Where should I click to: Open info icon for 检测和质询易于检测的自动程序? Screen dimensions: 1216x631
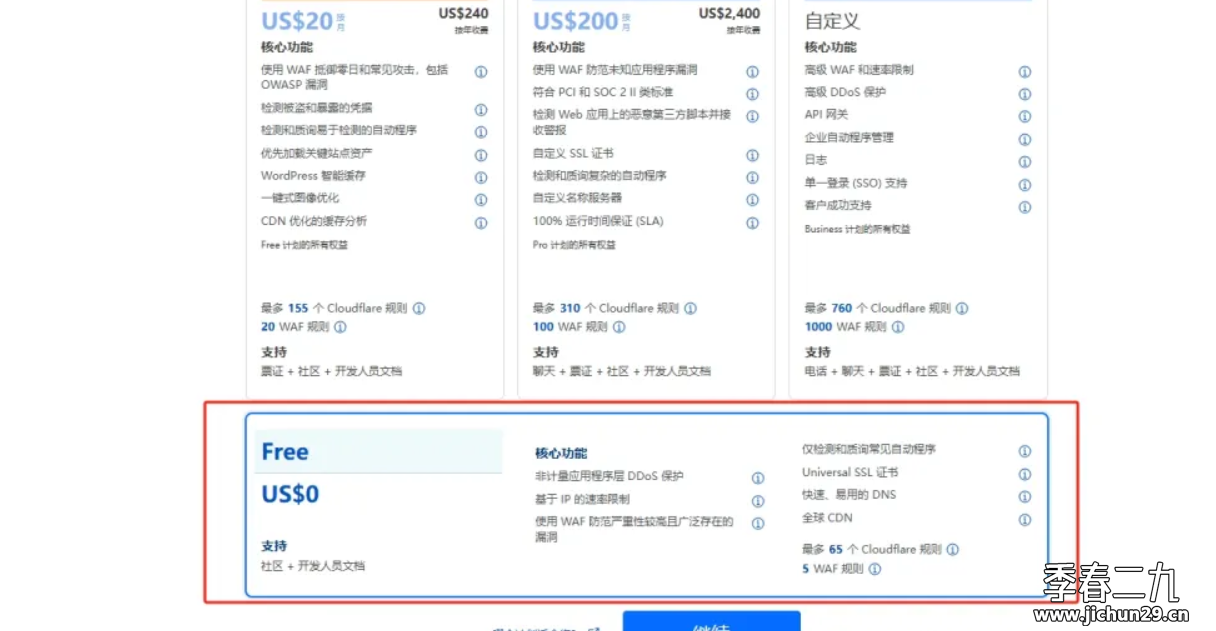click(x=481, y=132)
